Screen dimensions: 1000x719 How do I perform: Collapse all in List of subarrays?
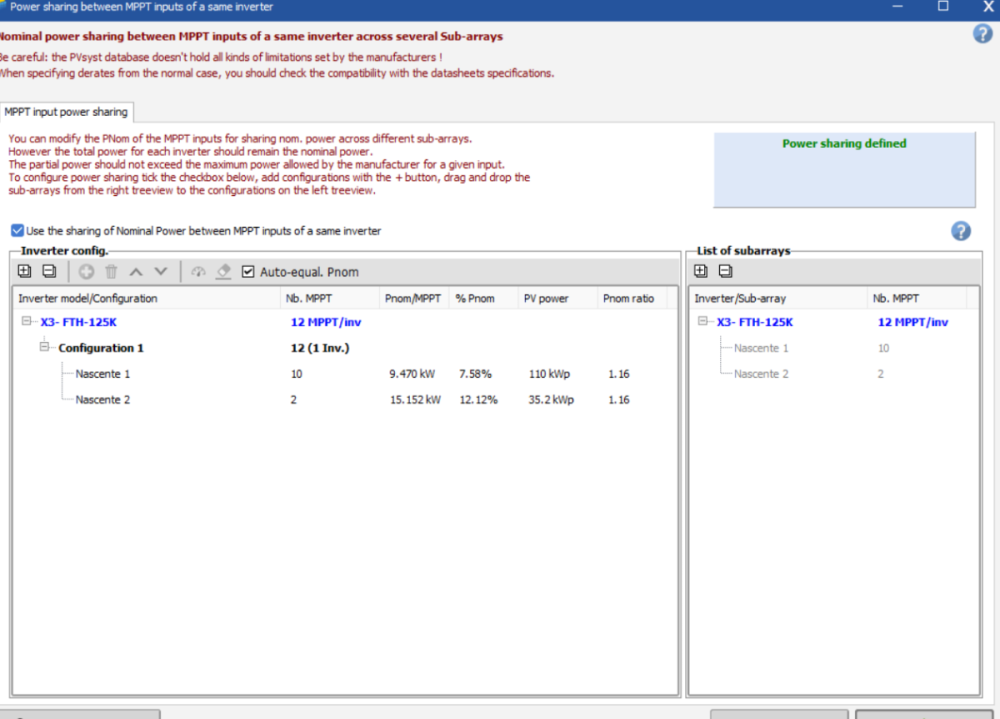tap(725, 271)
